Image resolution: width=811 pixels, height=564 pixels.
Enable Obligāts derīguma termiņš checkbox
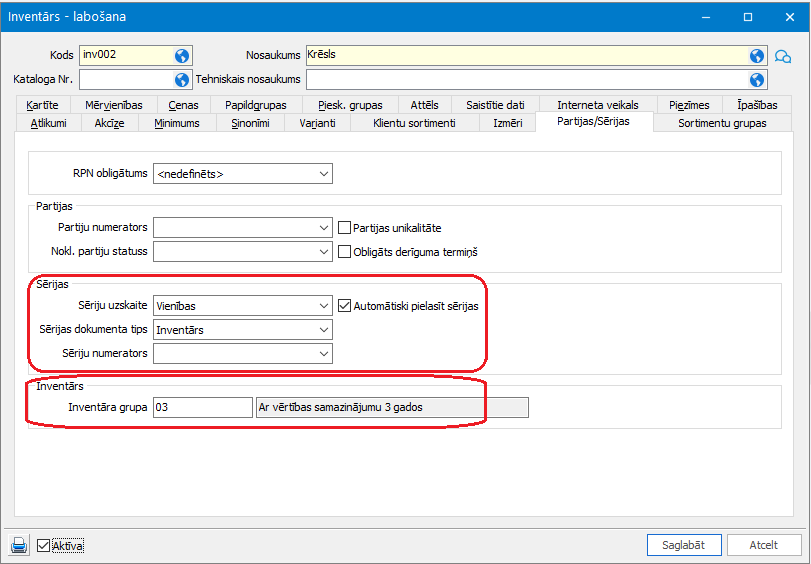(344, 252)
